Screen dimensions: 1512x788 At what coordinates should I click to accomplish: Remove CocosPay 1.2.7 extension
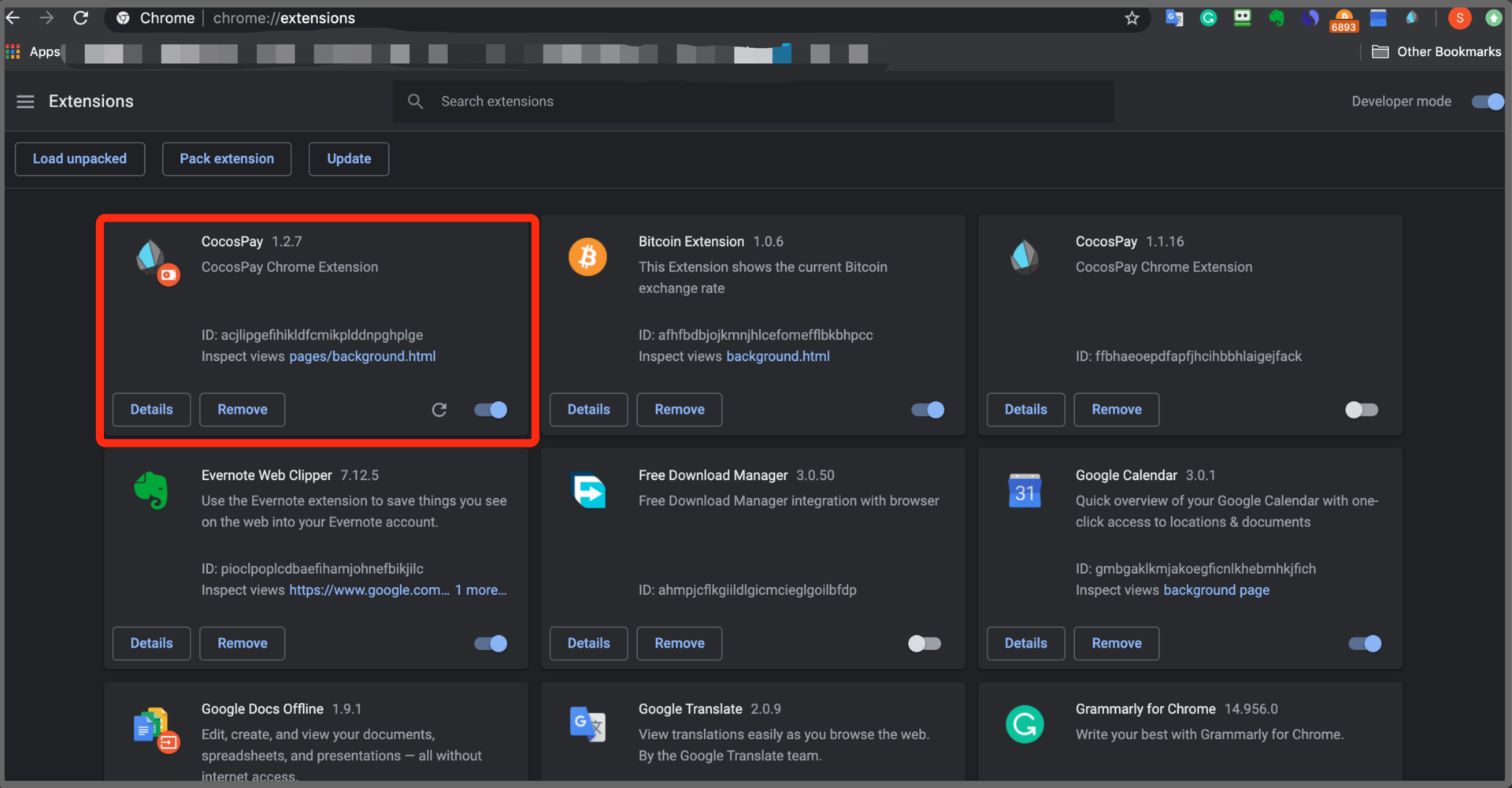pos(243,410)
